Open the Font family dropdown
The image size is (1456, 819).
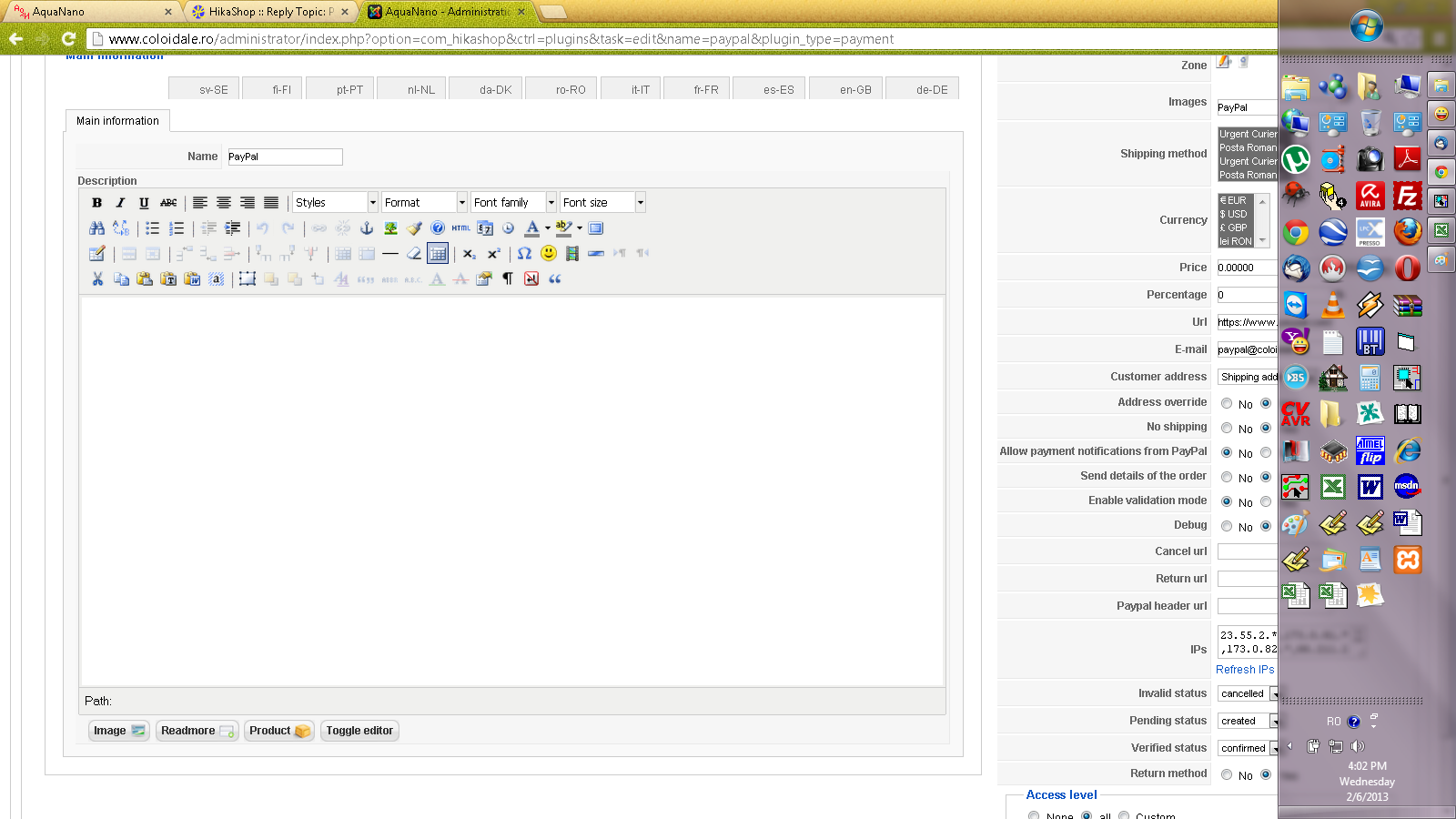coord(513,202)
